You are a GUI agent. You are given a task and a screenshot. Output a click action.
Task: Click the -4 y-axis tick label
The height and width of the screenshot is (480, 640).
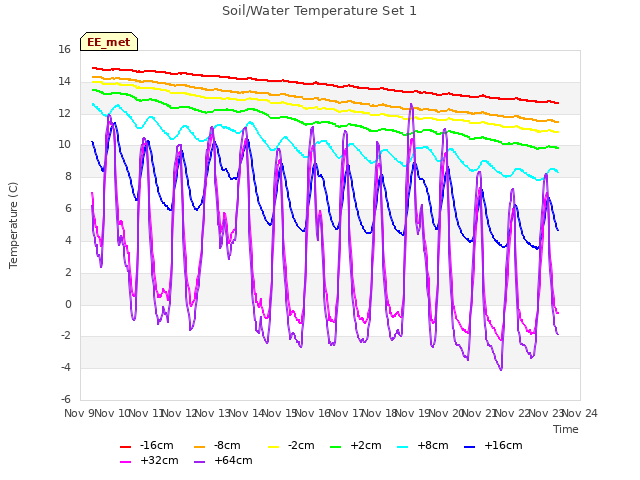pyautogui.click(x=66, y=368)
